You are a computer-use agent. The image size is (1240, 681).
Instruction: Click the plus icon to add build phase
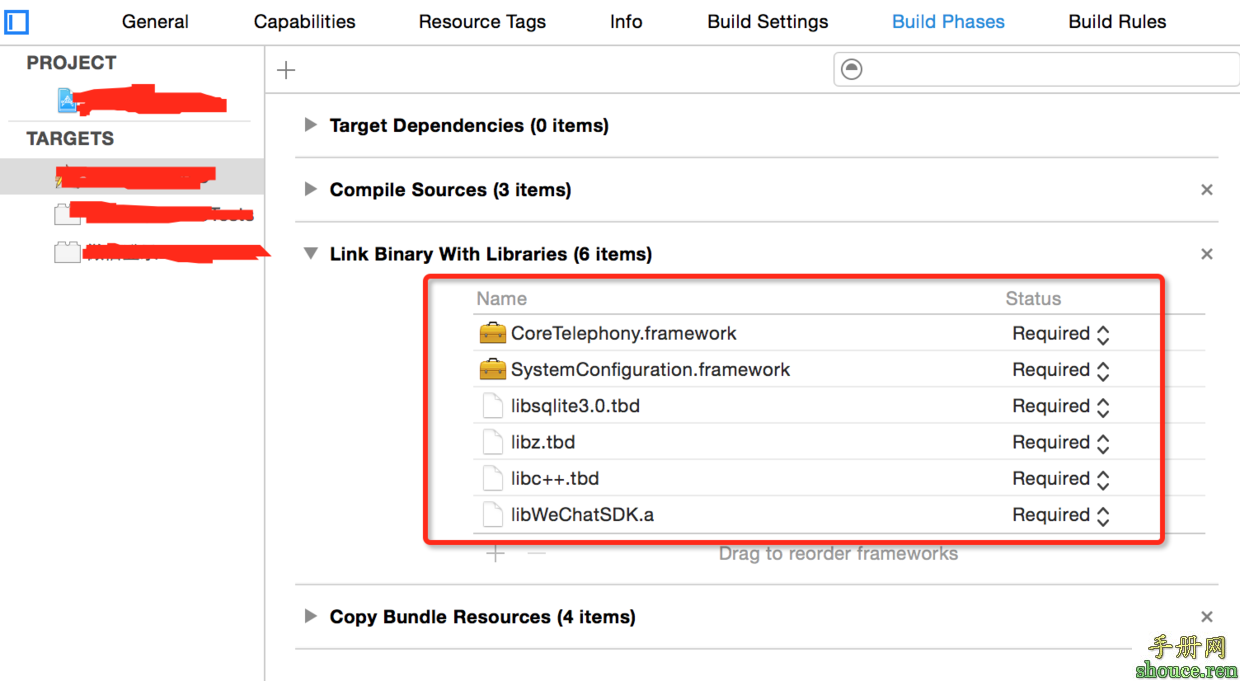[x=286, y=70]
